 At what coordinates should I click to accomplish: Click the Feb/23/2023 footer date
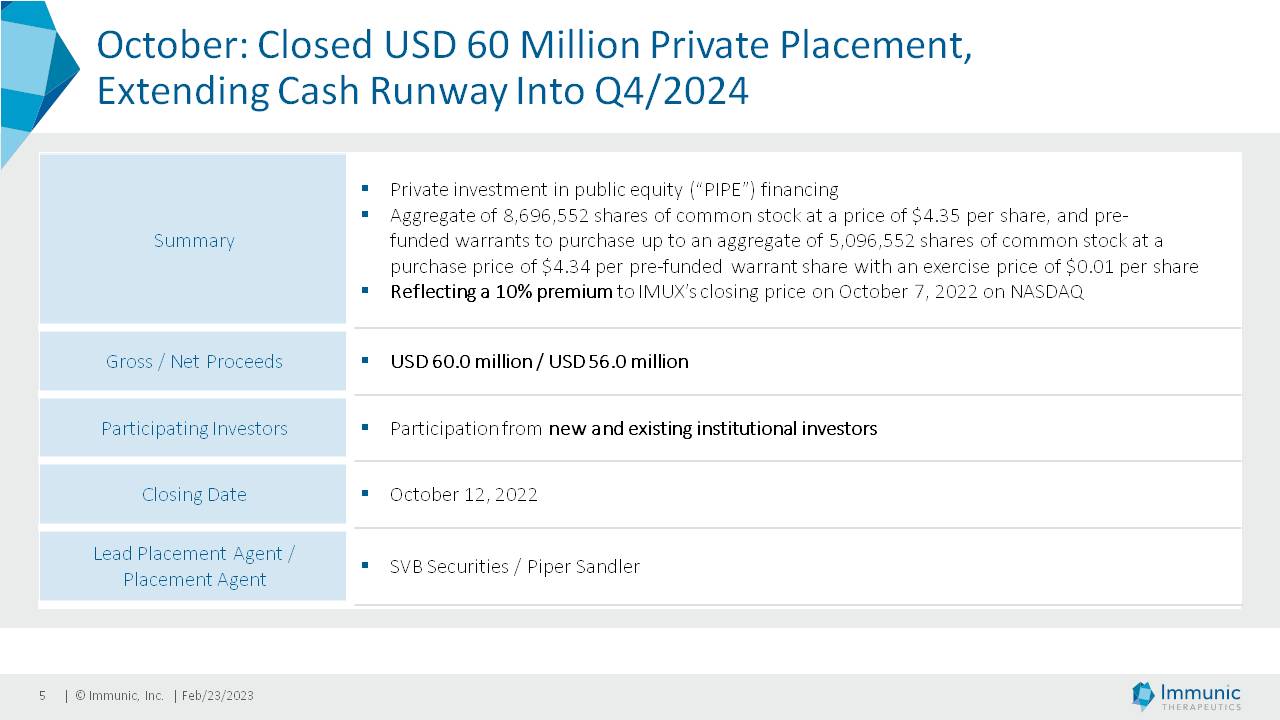[217, 695]
